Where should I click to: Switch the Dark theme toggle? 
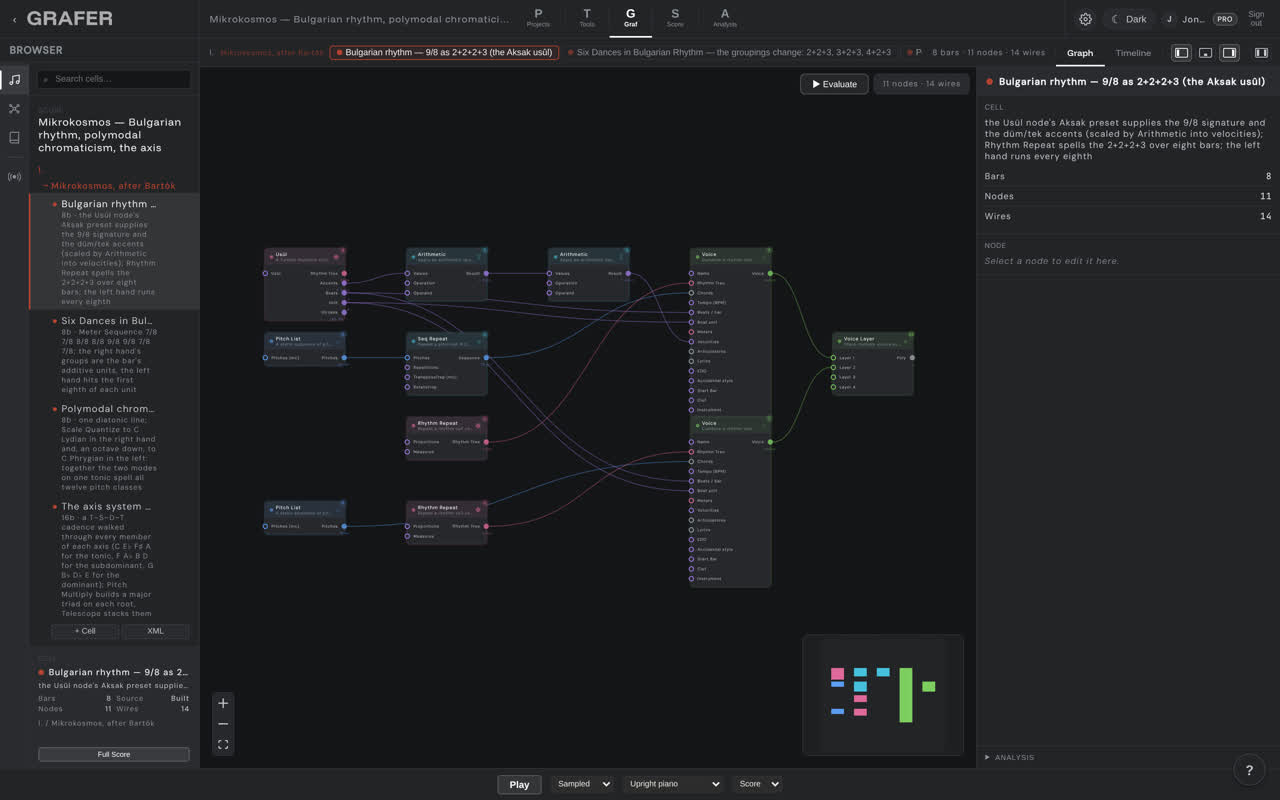(1129, 19)
